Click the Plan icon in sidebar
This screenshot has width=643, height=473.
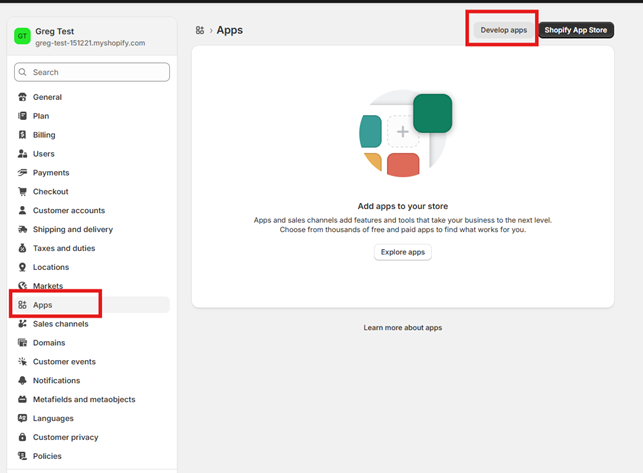pyautogui.click(x=23, y=116)
